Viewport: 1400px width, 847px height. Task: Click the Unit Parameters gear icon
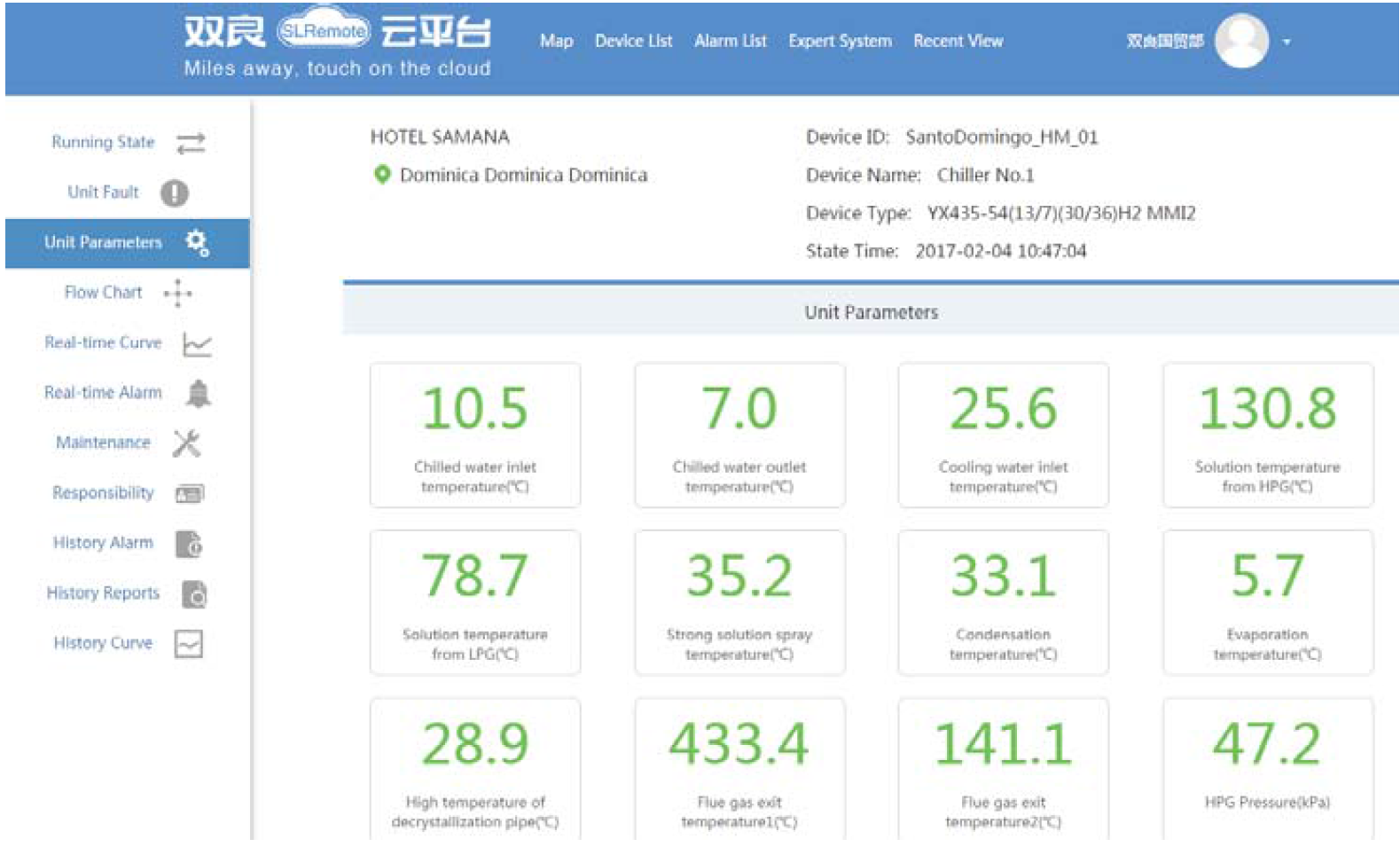point(196,242)
